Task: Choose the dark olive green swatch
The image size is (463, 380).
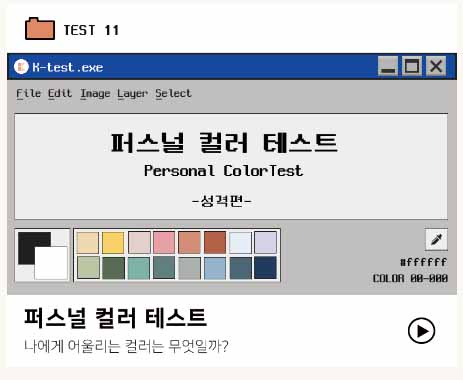Action: click(113, 268)
